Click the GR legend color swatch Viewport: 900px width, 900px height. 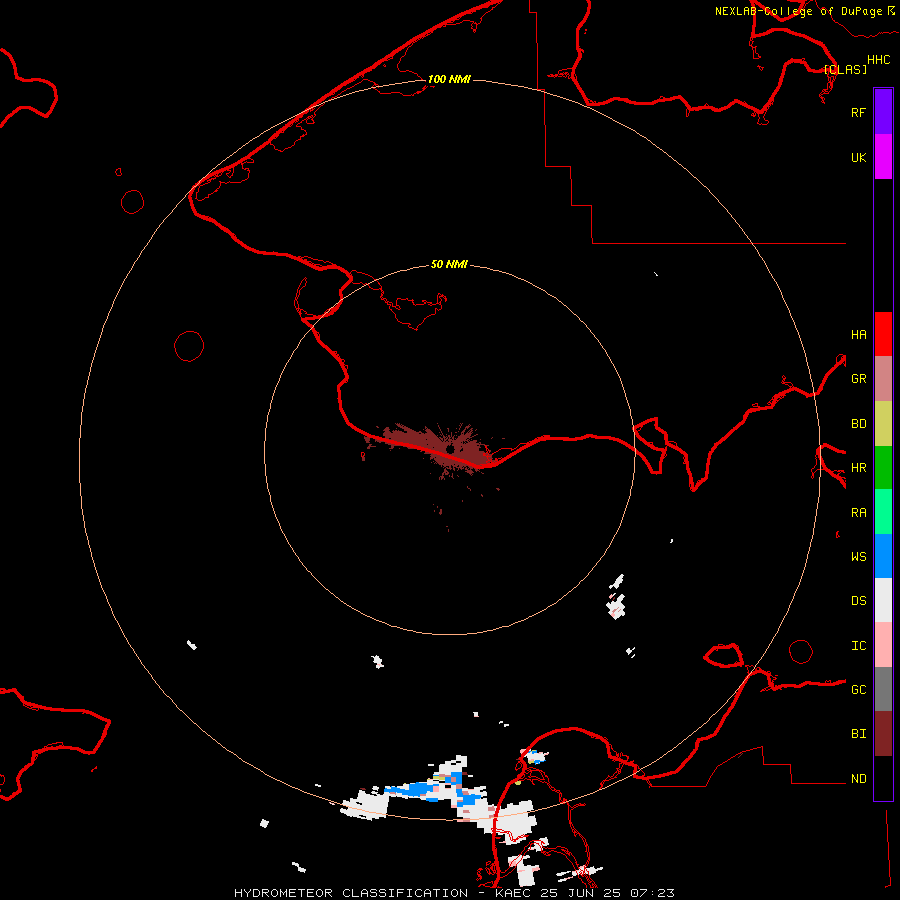click(883, 379)
